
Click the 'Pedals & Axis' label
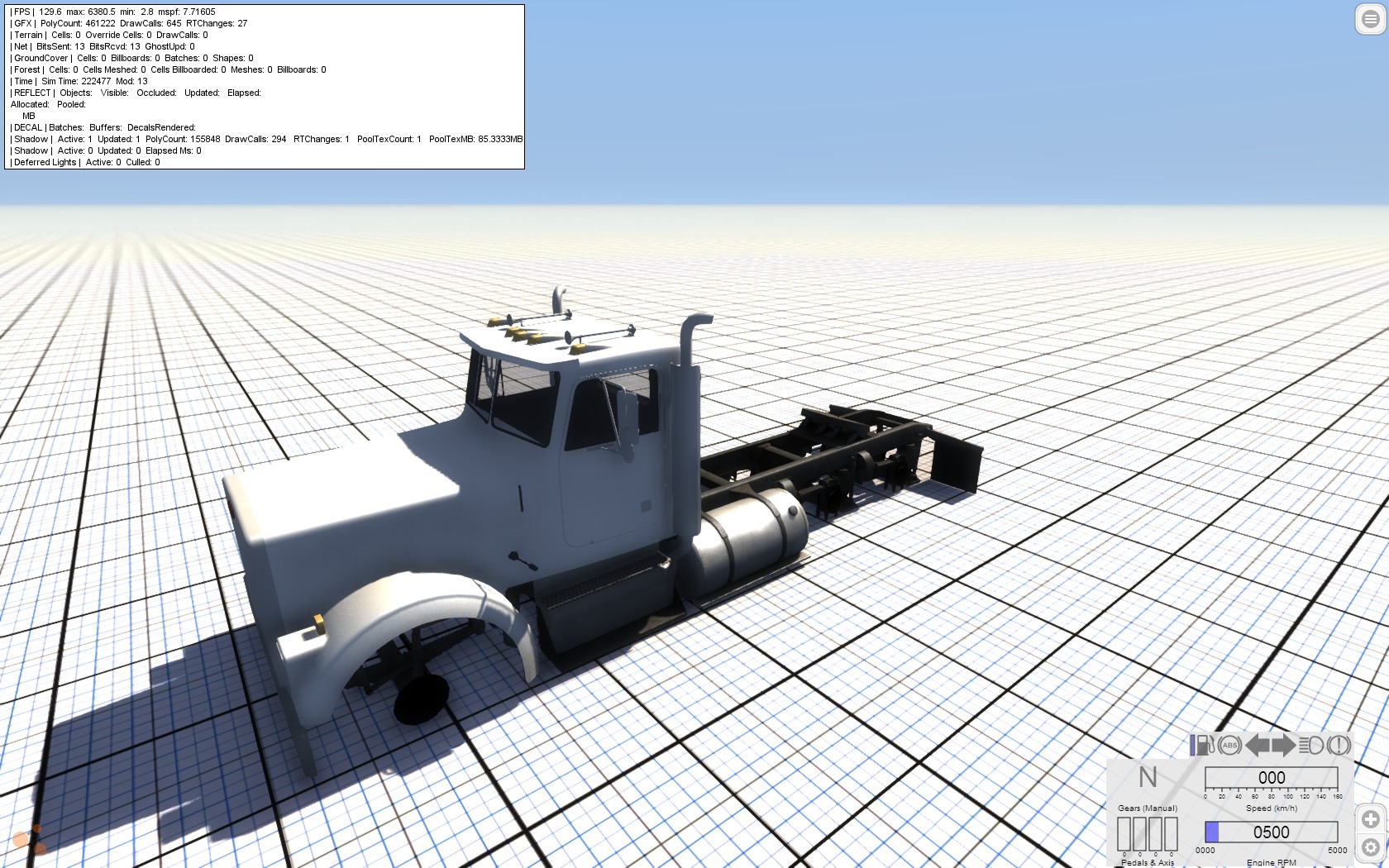pyautogui.click(x=1148, y=862)
